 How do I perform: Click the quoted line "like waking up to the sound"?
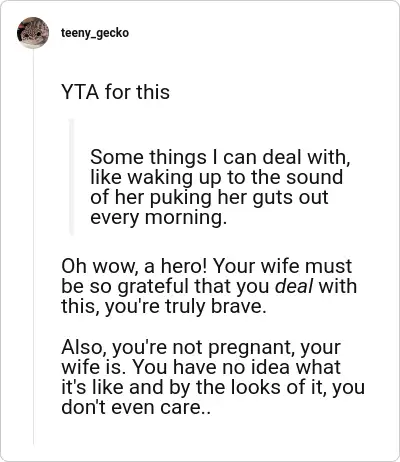click(216, 177)
